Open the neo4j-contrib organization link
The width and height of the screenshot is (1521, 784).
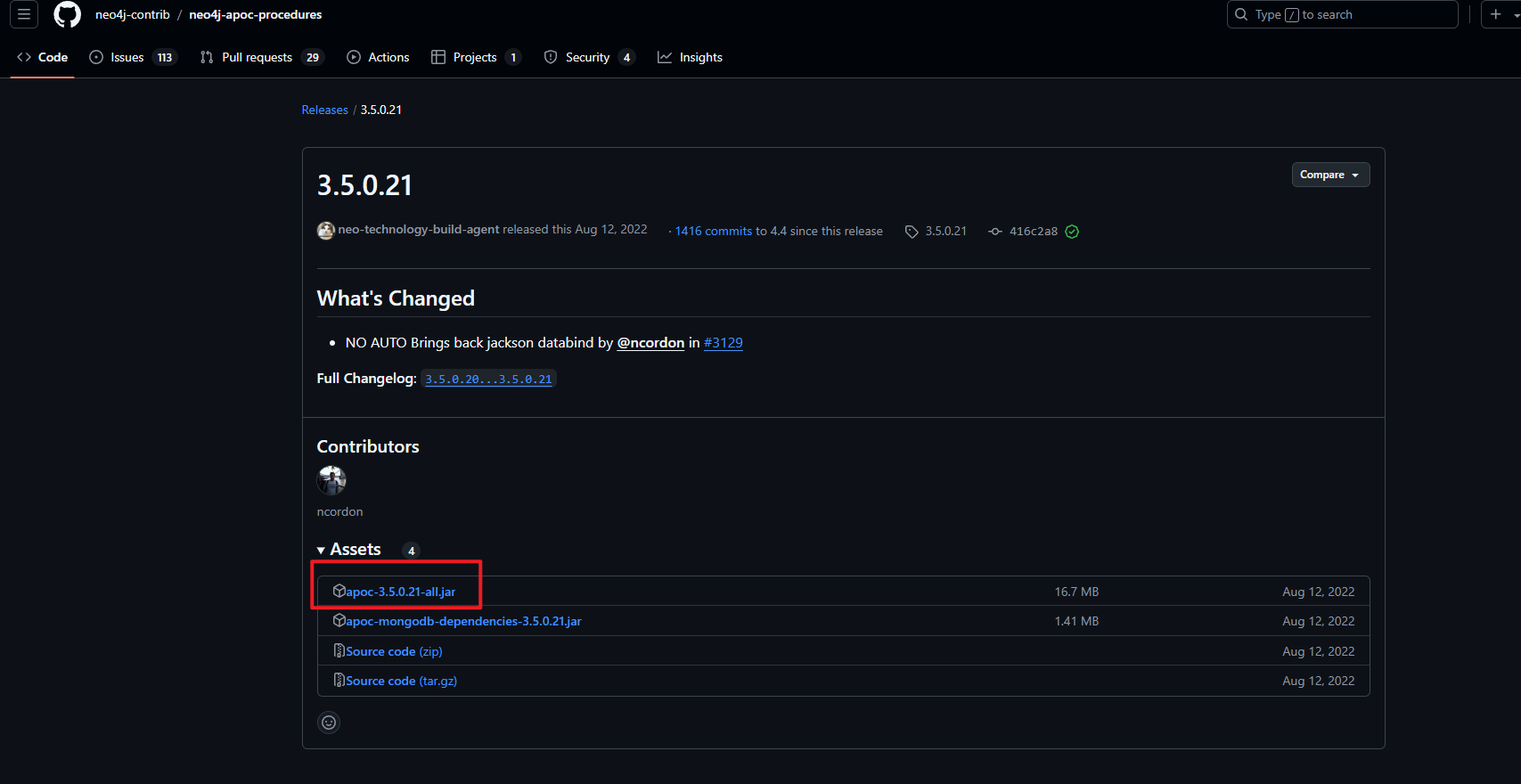point(133,14)
